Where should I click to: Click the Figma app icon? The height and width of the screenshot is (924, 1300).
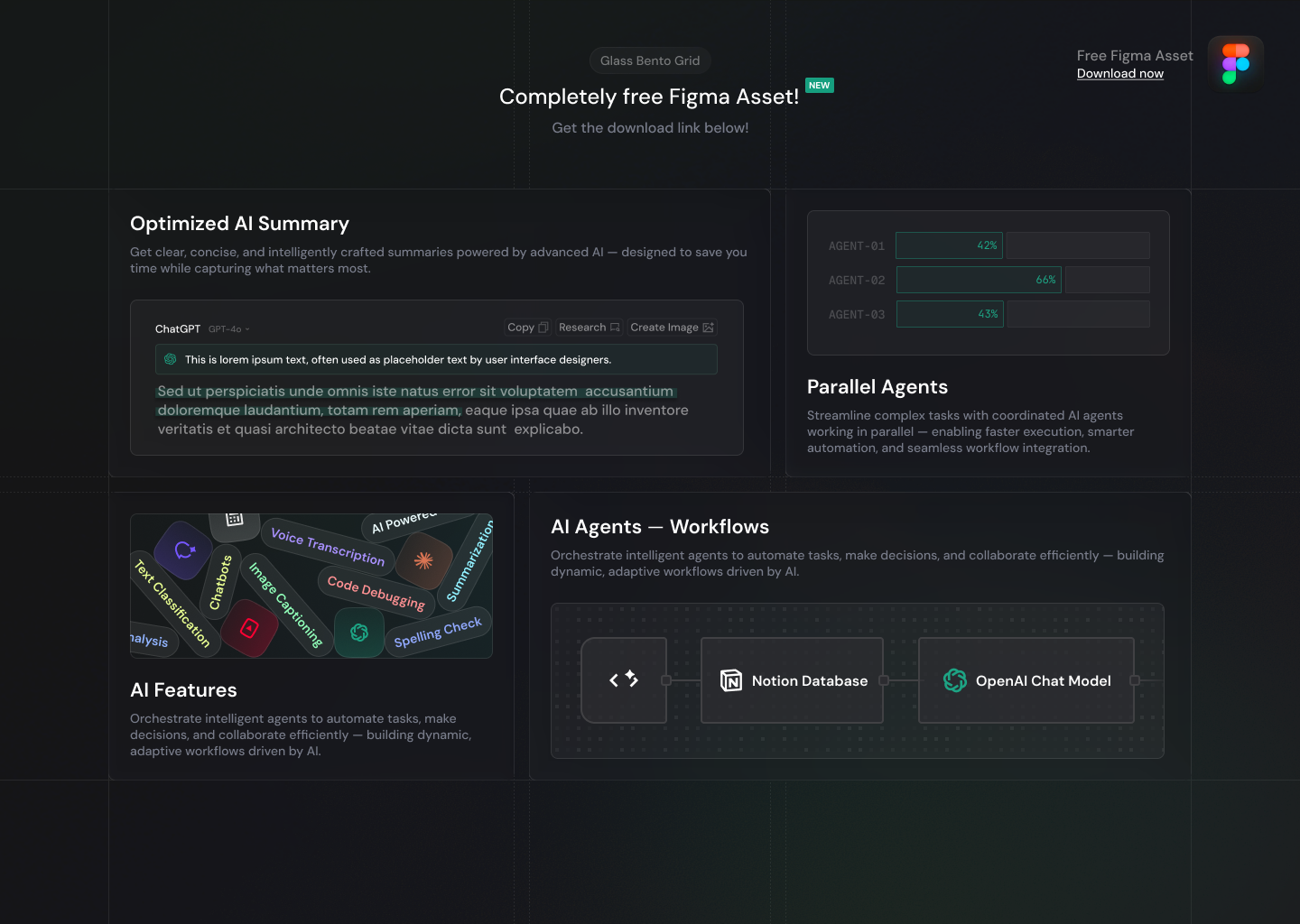pyautogui.click(x=1235, y=61)
